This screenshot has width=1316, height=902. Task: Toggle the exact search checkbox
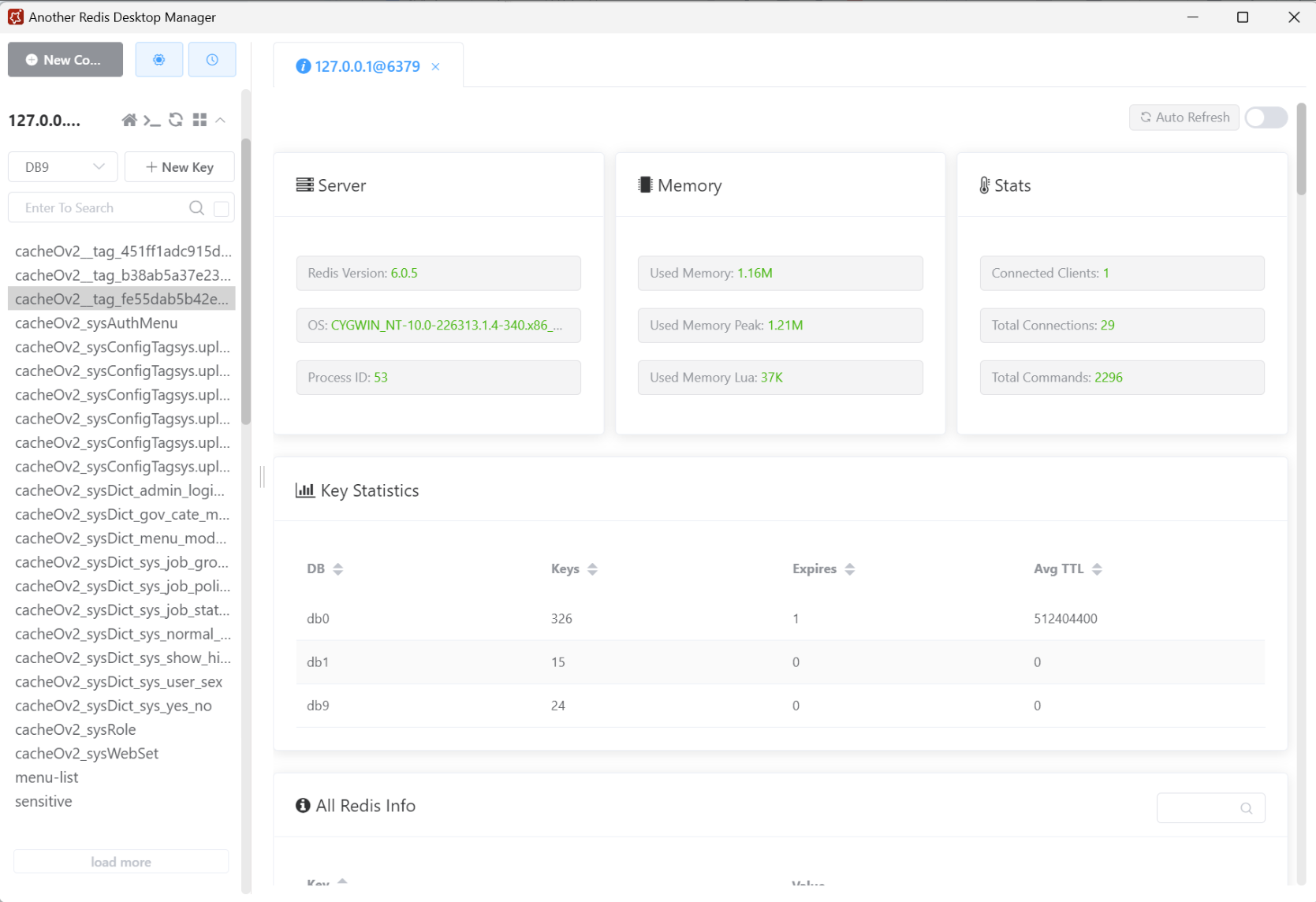coord(222,208)
